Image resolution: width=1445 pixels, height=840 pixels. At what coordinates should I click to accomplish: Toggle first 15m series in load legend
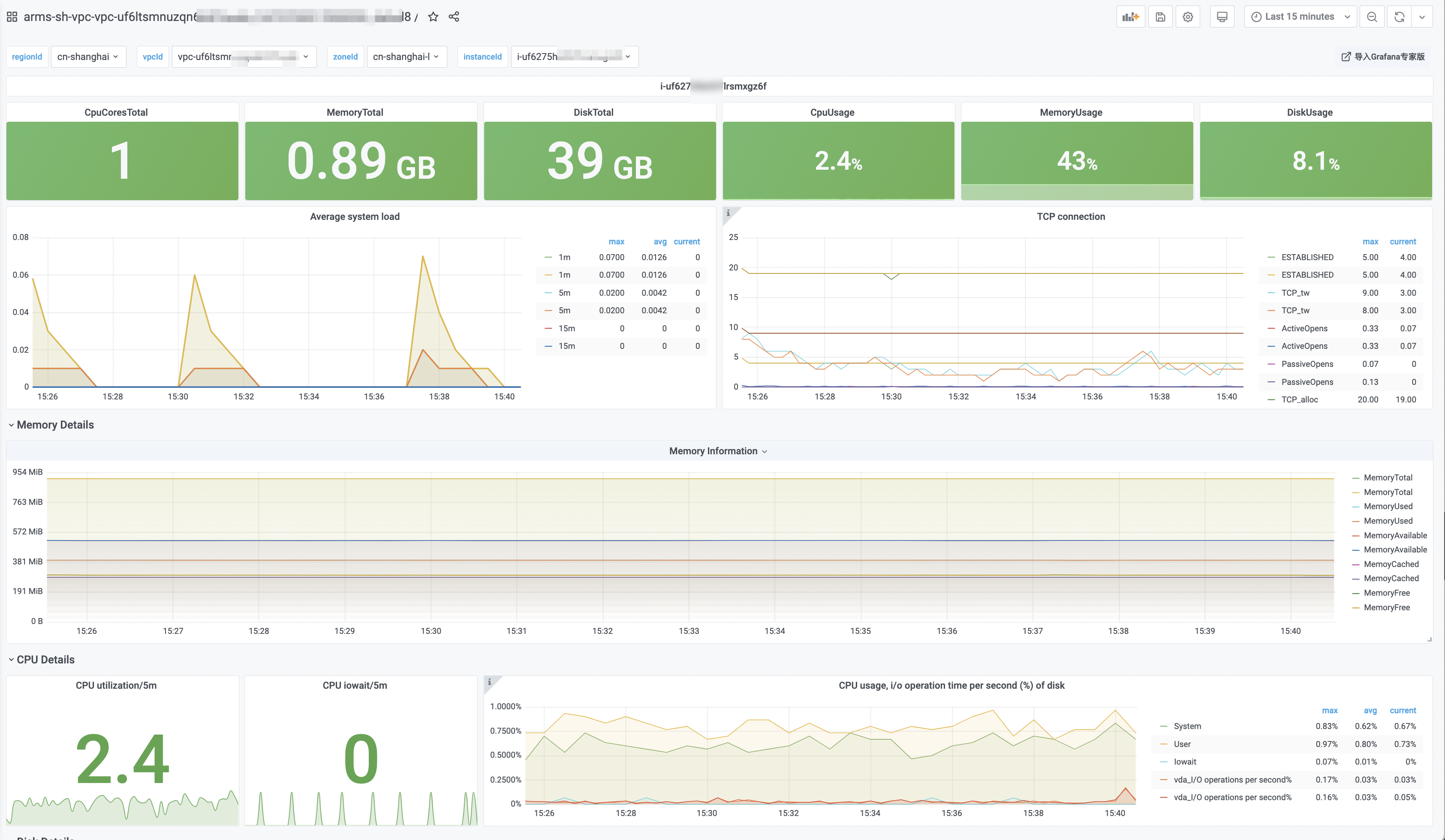566,328
